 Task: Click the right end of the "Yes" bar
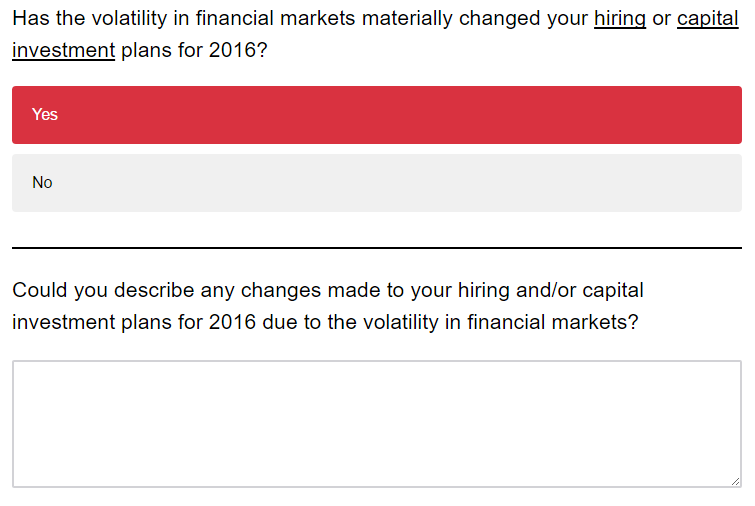tap(722, 115)
